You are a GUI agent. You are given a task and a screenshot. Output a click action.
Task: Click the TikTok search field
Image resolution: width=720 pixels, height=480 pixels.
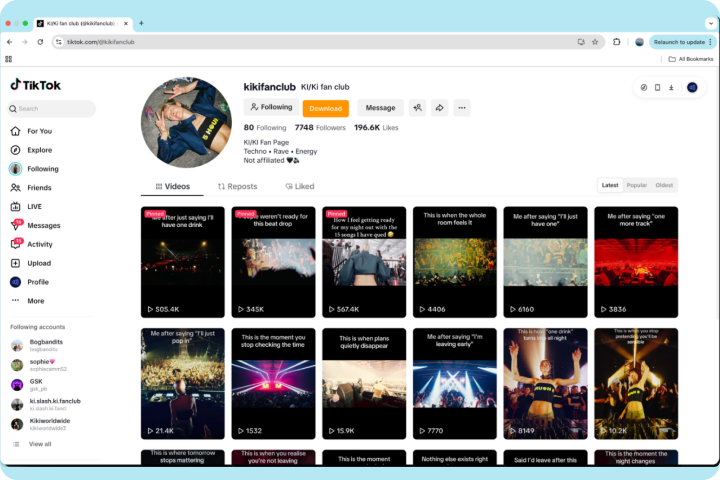click(52, 109)
